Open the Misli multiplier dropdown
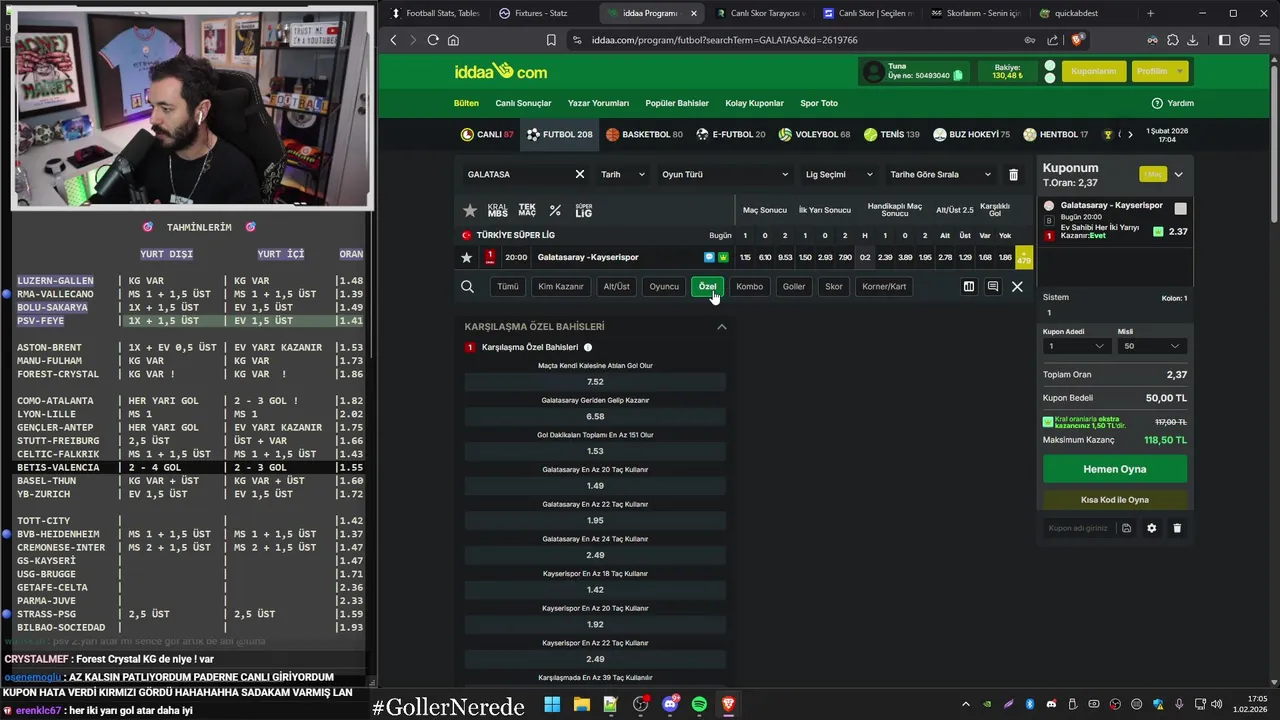The height and width of the screenshot is (720, 1280). click(x=1152, y=346)
